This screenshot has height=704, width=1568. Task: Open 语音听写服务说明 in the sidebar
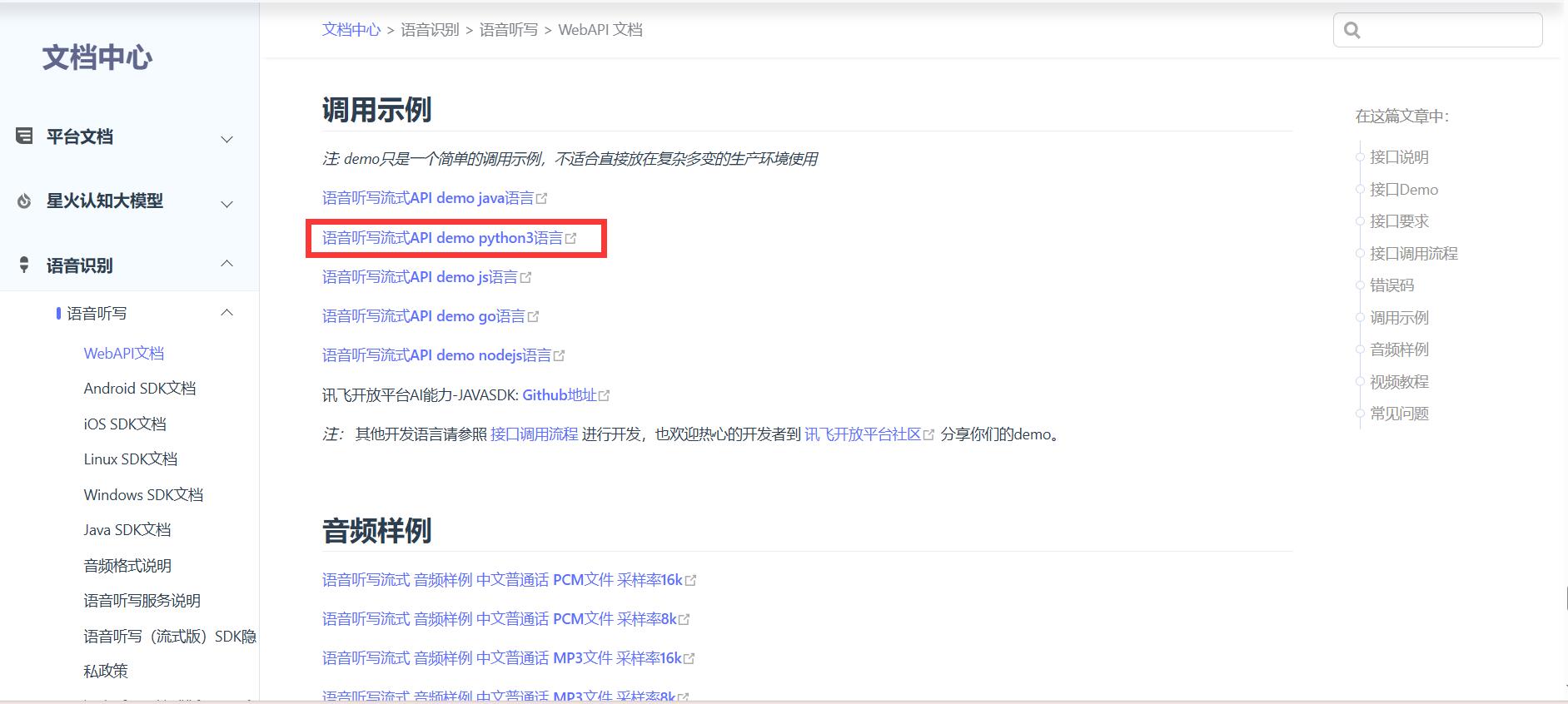tap(142, 601)
